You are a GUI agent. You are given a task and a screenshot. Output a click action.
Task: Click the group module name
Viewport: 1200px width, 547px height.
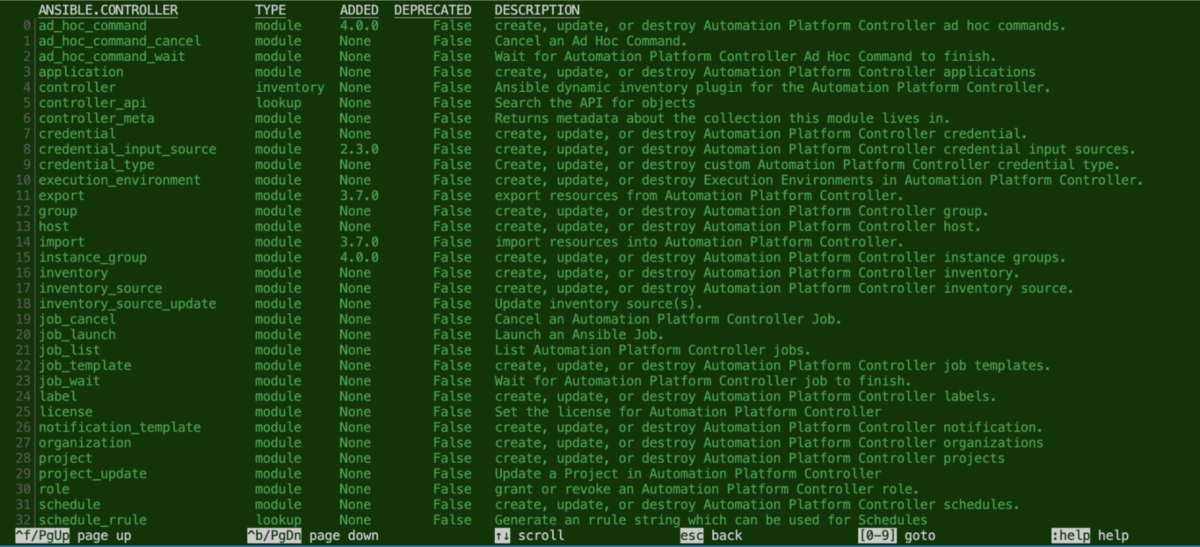click(58, 211)
